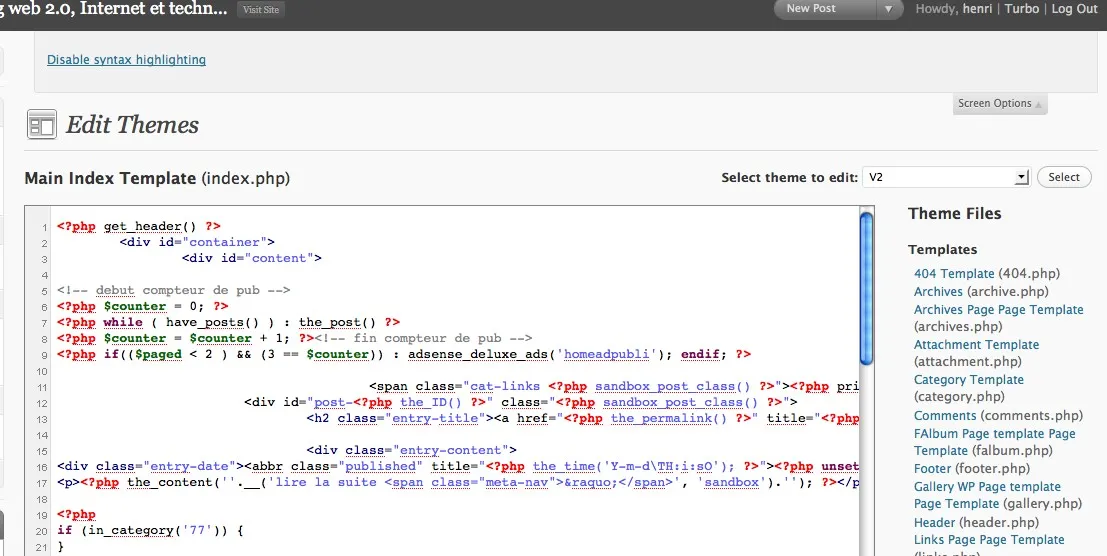
Task: Click the span class="cat-links code line
Action: [614, 387]
